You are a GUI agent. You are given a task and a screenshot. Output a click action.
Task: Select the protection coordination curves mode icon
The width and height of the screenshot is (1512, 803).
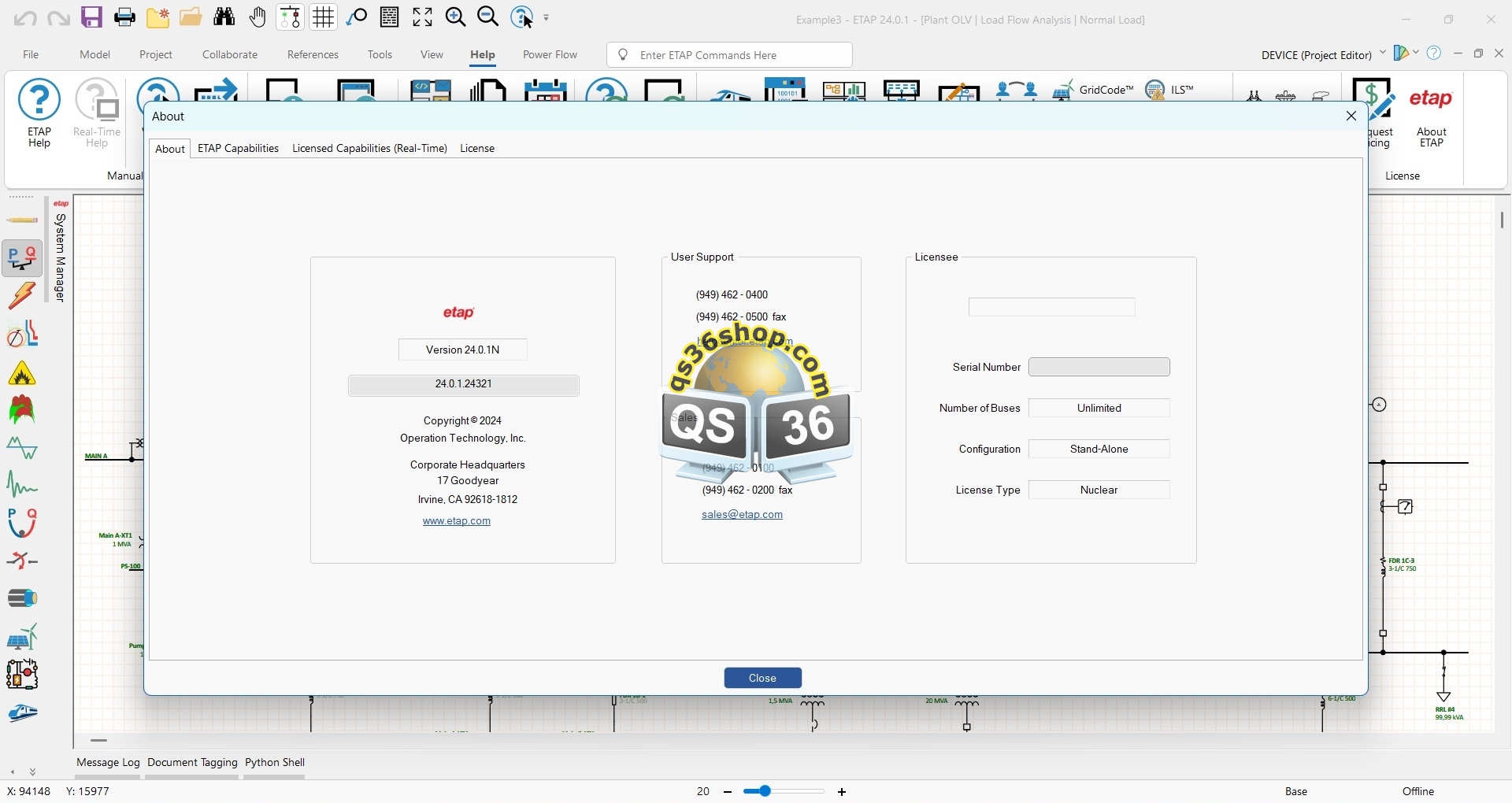22,334
